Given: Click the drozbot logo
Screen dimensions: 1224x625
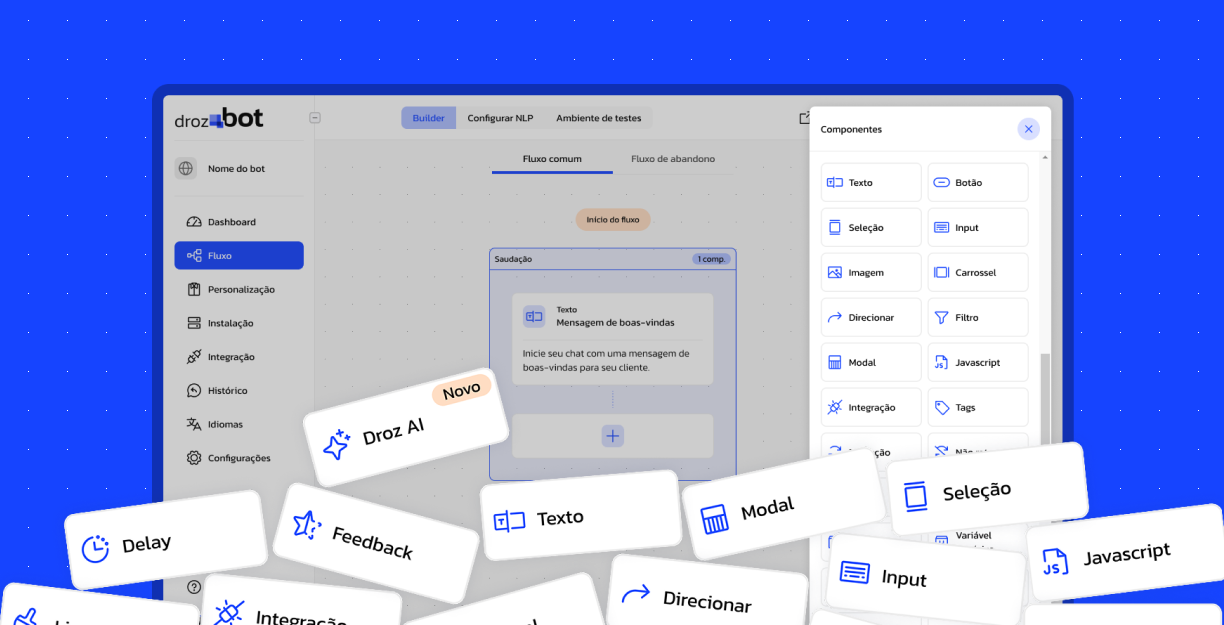Looking at the screenshot, I should tap(219, 119).
